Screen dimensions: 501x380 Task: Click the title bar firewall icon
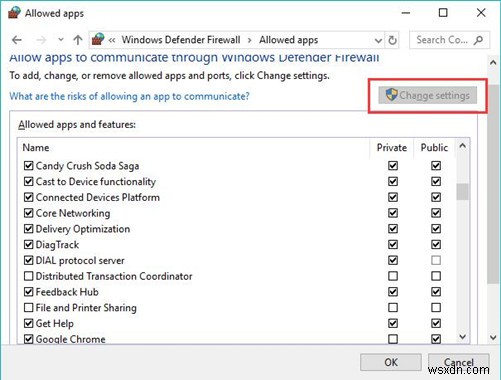click(14, 13)
